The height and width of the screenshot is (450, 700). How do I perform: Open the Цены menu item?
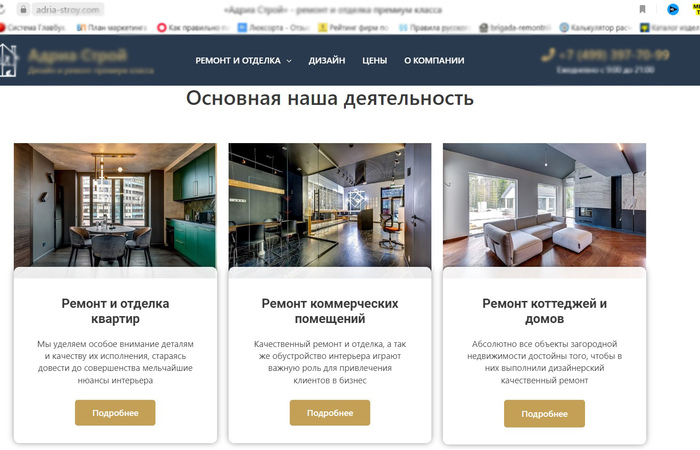[375, 60]
